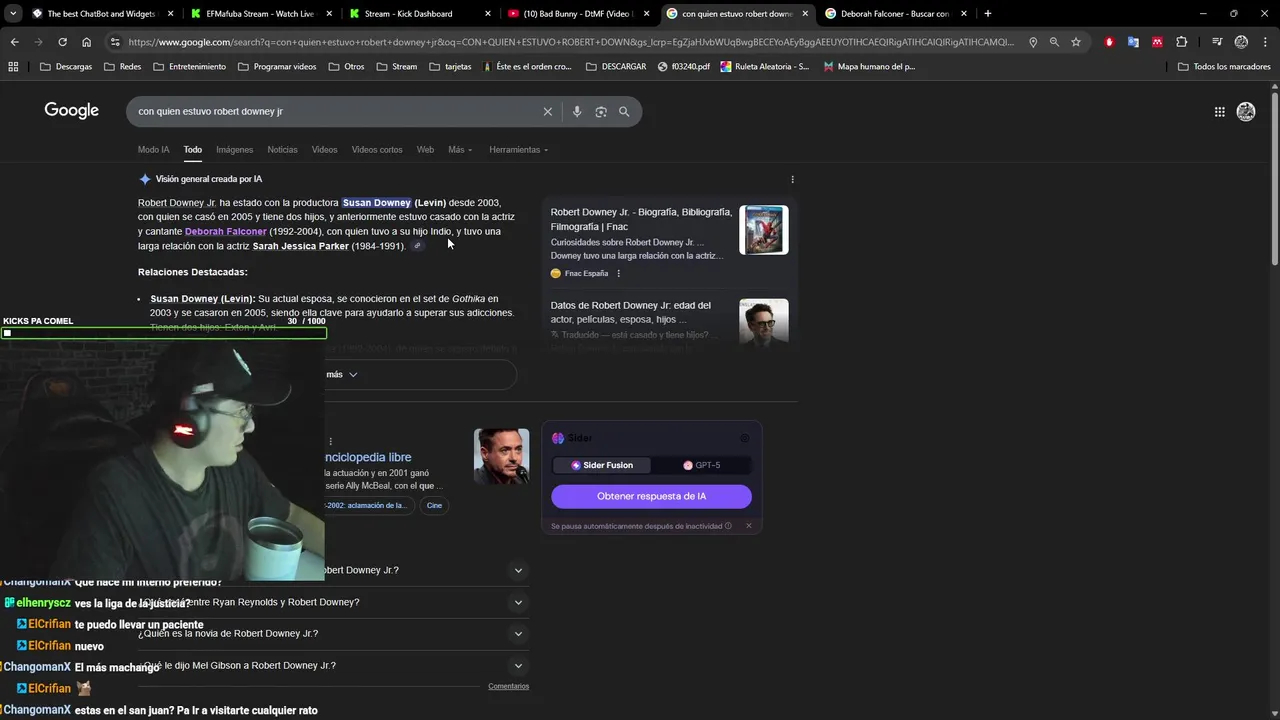Search by image with Google Lens icon
The width and height of the screenshot is (1280, 720).
[601, 112]
